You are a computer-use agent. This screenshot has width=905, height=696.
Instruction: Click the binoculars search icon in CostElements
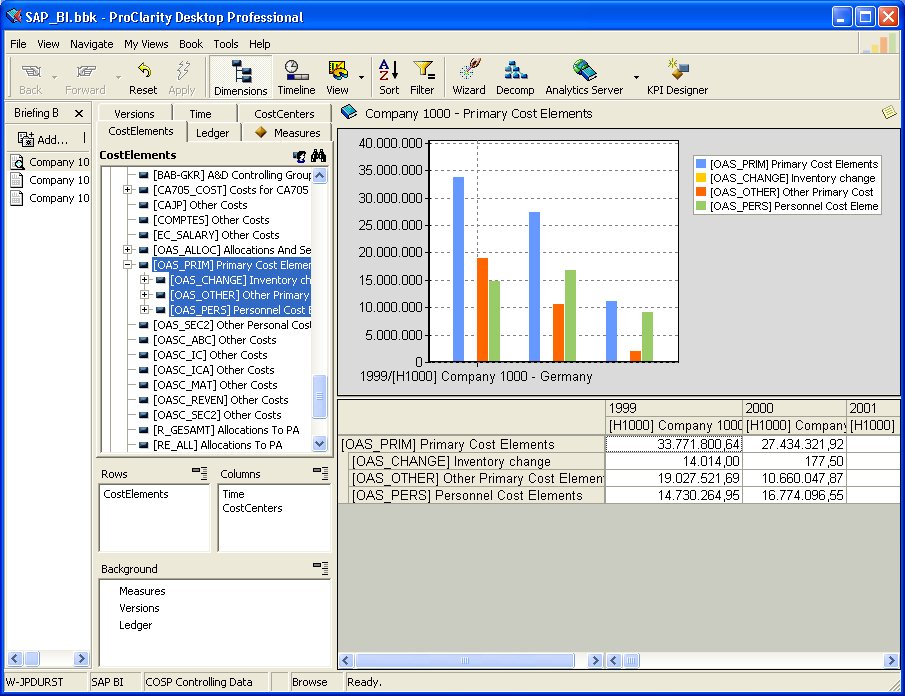(x=319, y=156)
